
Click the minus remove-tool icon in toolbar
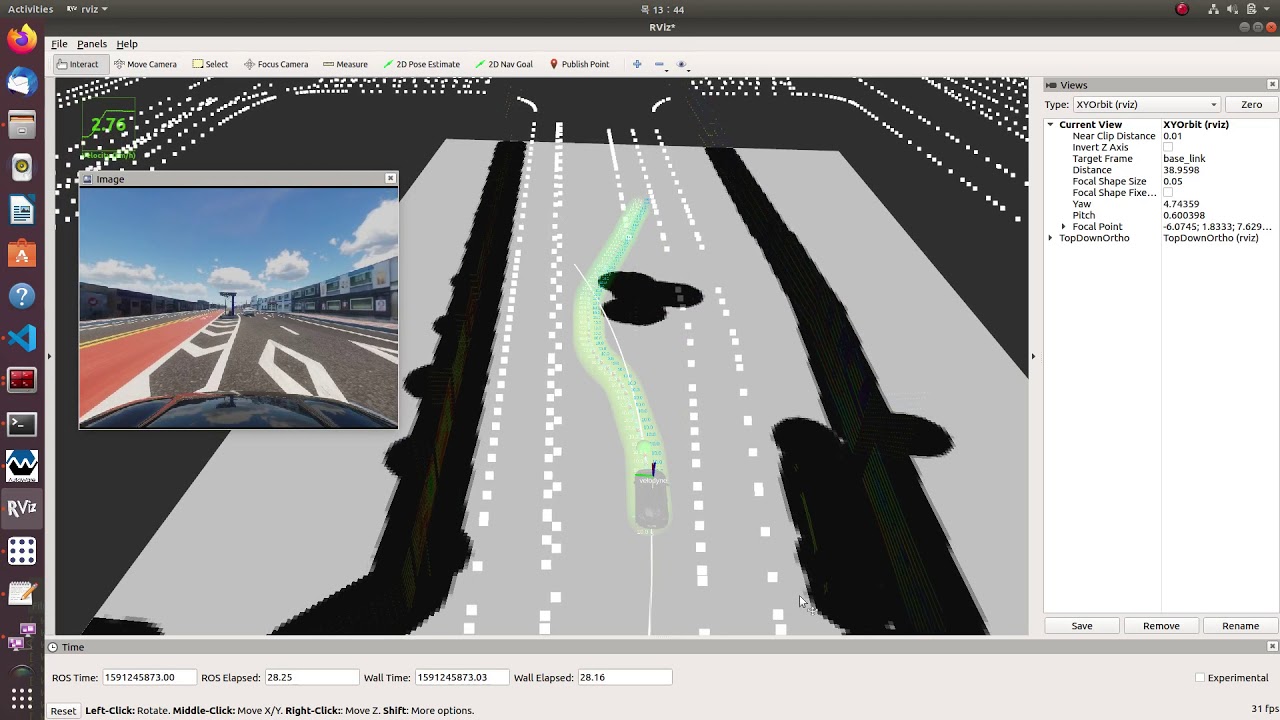coord(659,64)
